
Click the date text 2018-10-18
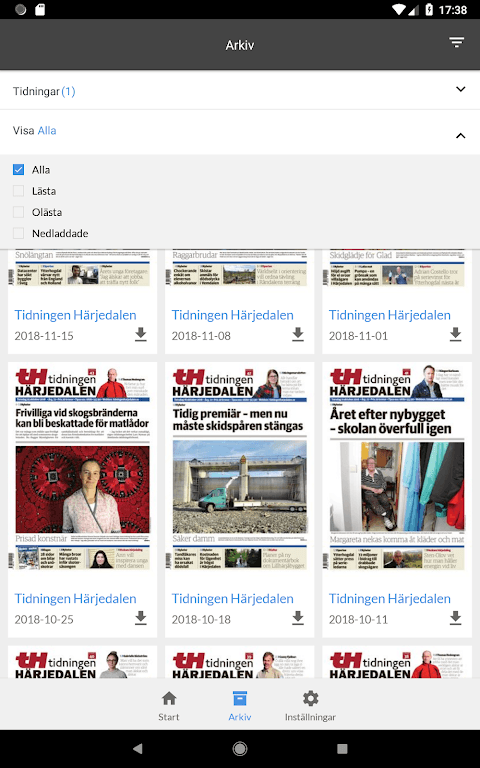click(x=201, y=620)
